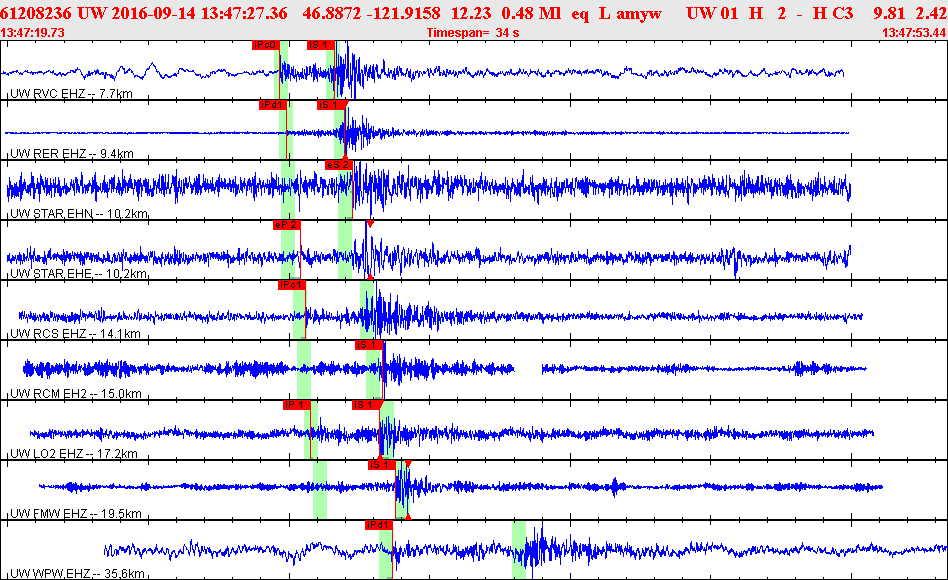The width and height of the screenshot is (948, 580).
Task: Select the iS 1 pick flag on LO2 trace
Action: click(x=366, y=405)
